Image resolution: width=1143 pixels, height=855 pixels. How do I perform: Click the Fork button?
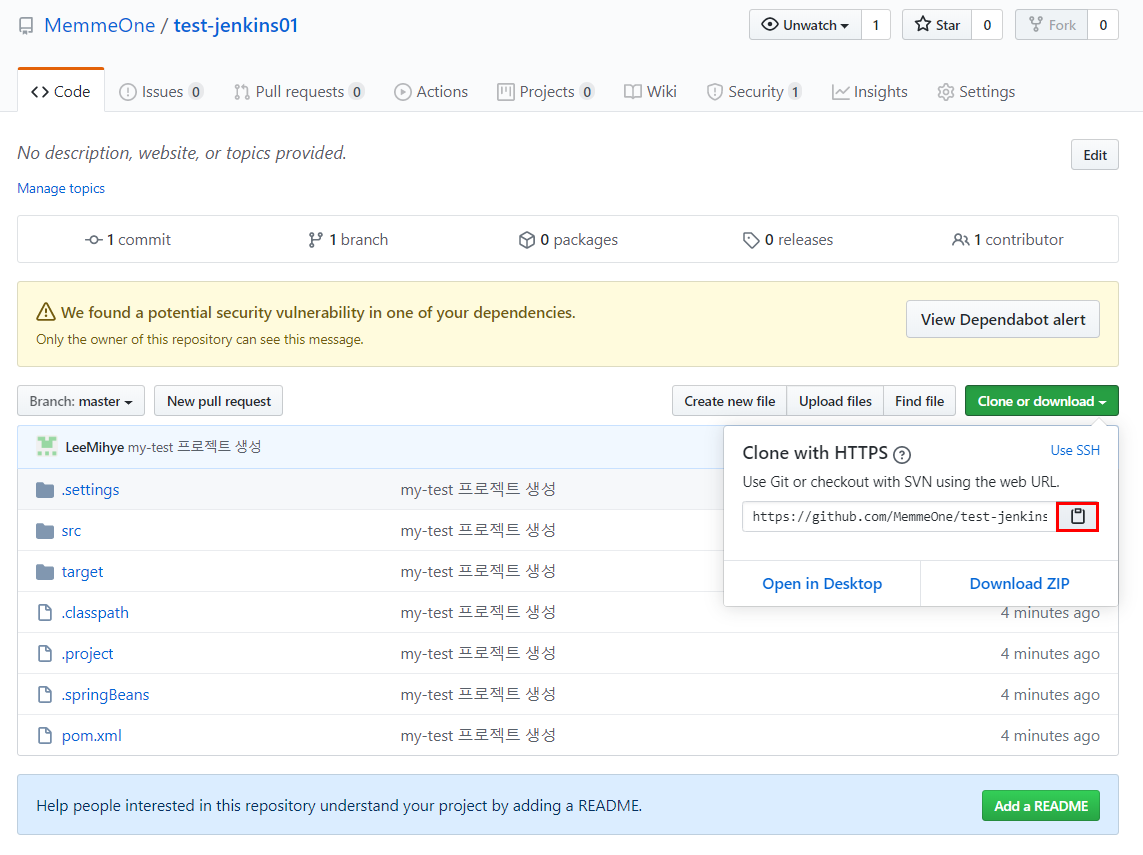(1051, 25)
